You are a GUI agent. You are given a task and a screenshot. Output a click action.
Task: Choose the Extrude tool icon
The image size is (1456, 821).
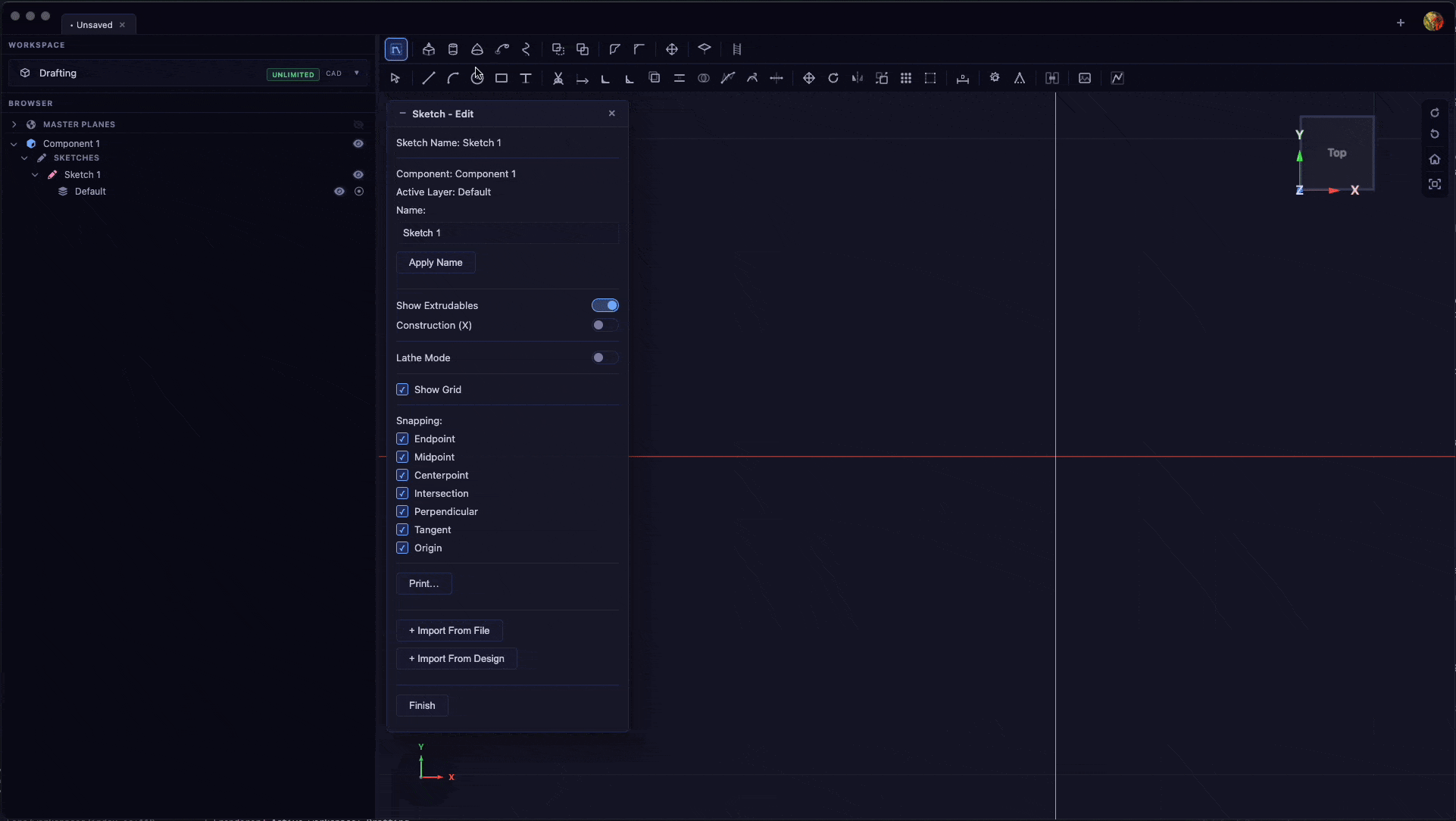coord(429,49)
